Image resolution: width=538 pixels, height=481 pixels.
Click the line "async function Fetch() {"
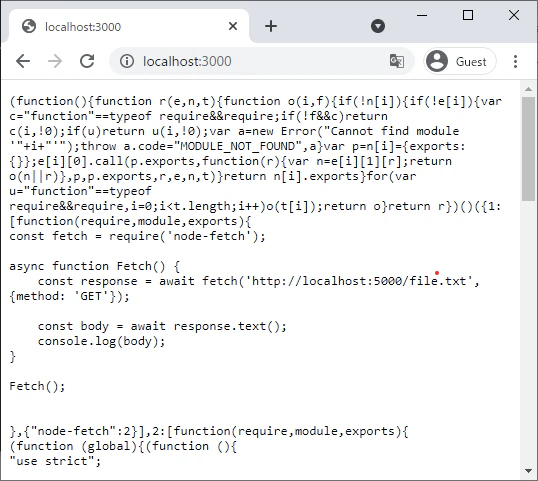(95, 266)
